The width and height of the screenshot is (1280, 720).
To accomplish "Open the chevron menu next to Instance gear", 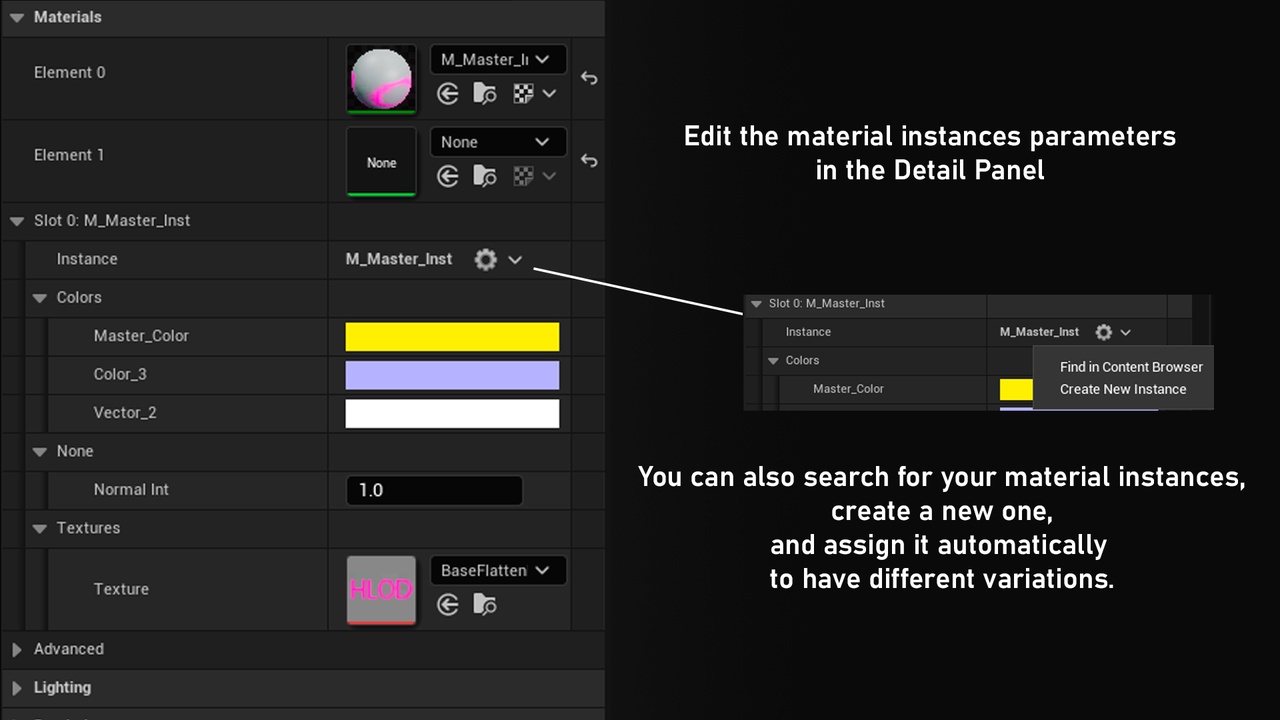I will 515,260.
